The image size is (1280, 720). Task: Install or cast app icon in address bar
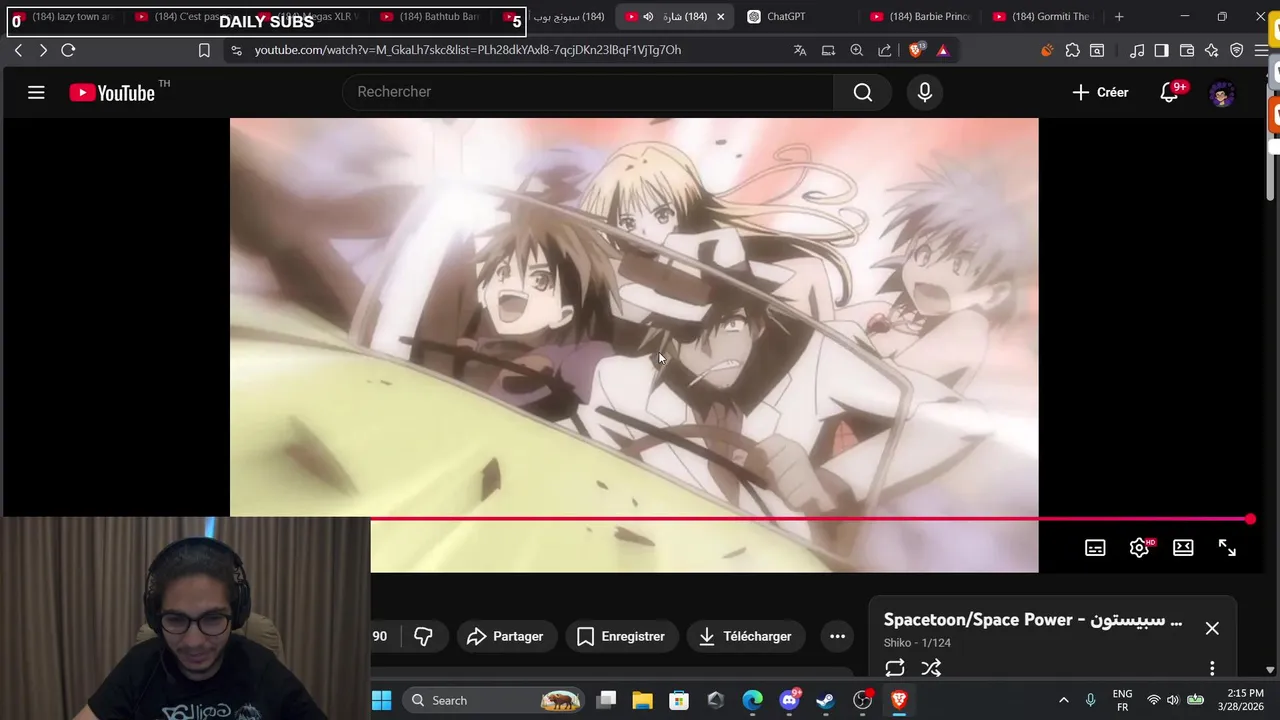828,50
